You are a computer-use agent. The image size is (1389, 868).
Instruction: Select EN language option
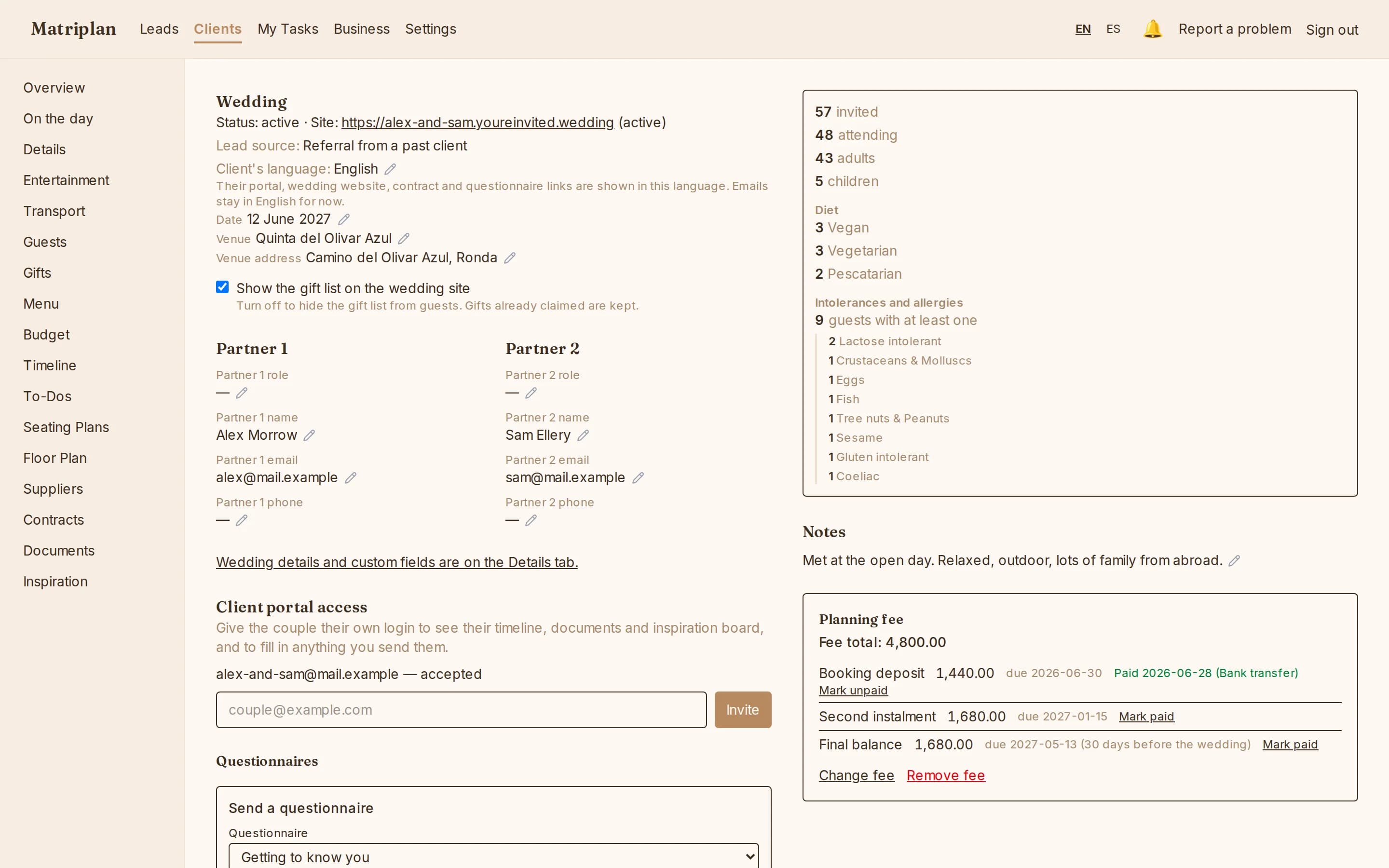pos(1082,29)
